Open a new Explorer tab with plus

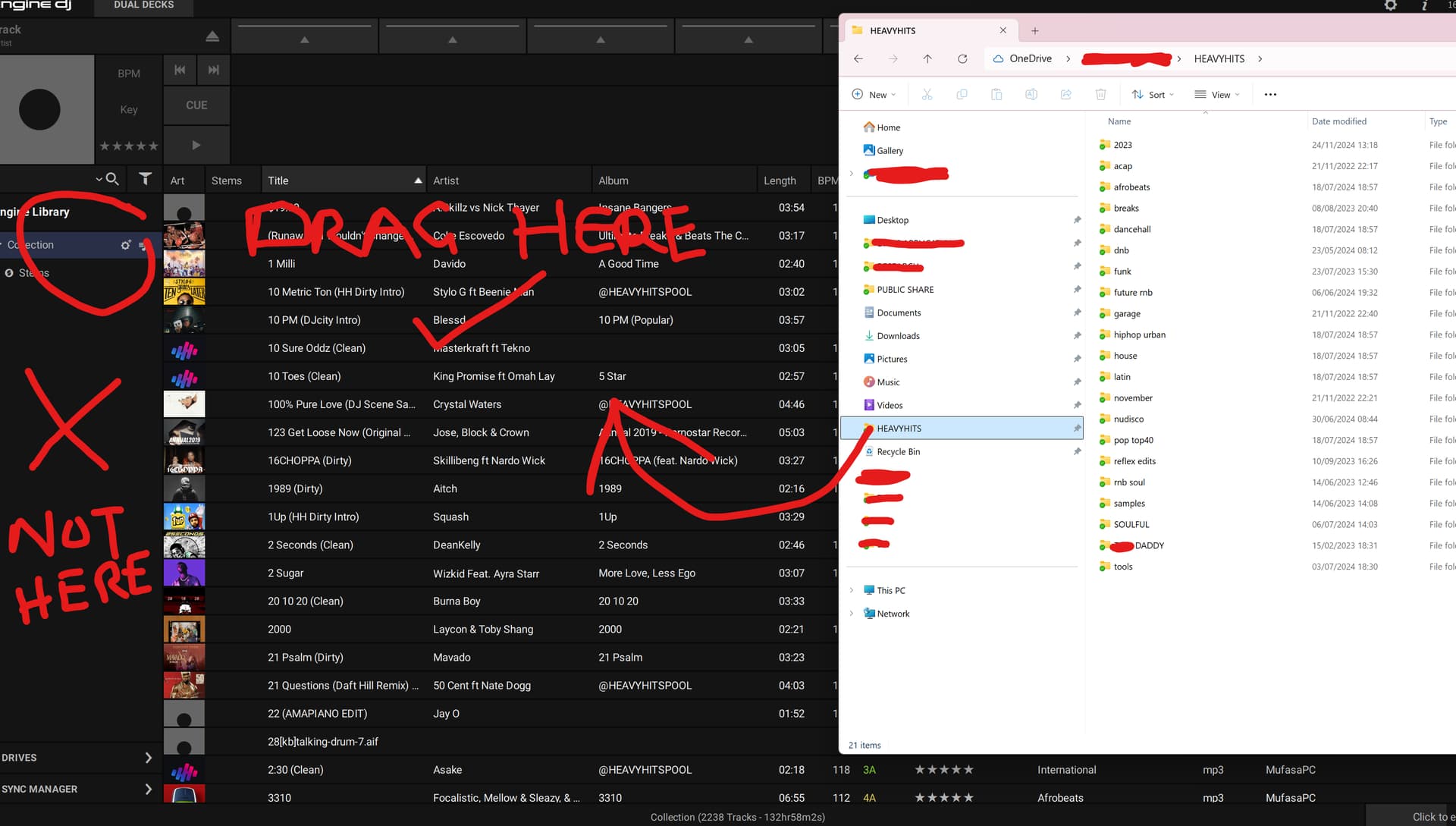point(1035,31)
